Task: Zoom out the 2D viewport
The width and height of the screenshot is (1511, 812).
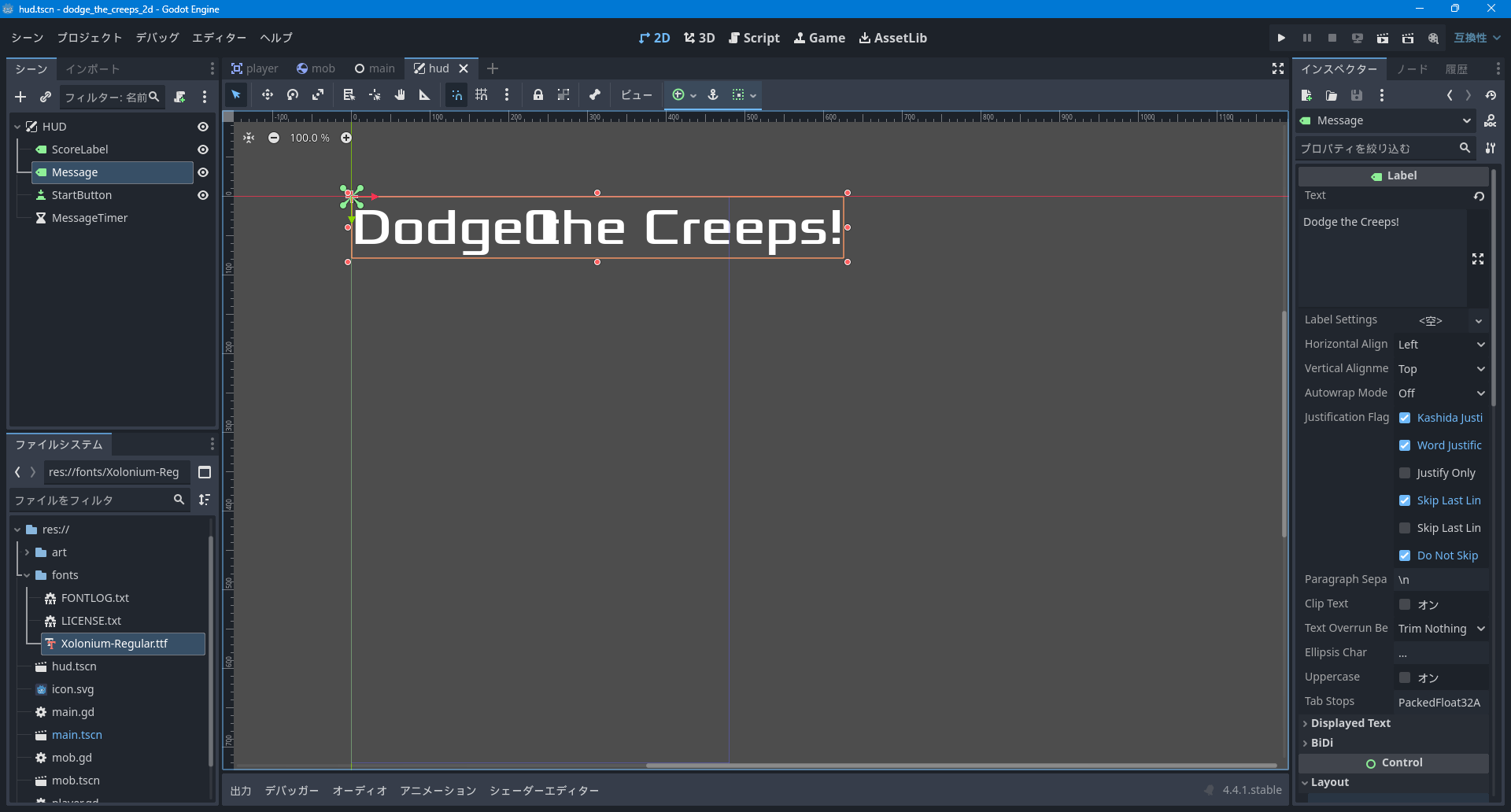Action: (273, 138)
